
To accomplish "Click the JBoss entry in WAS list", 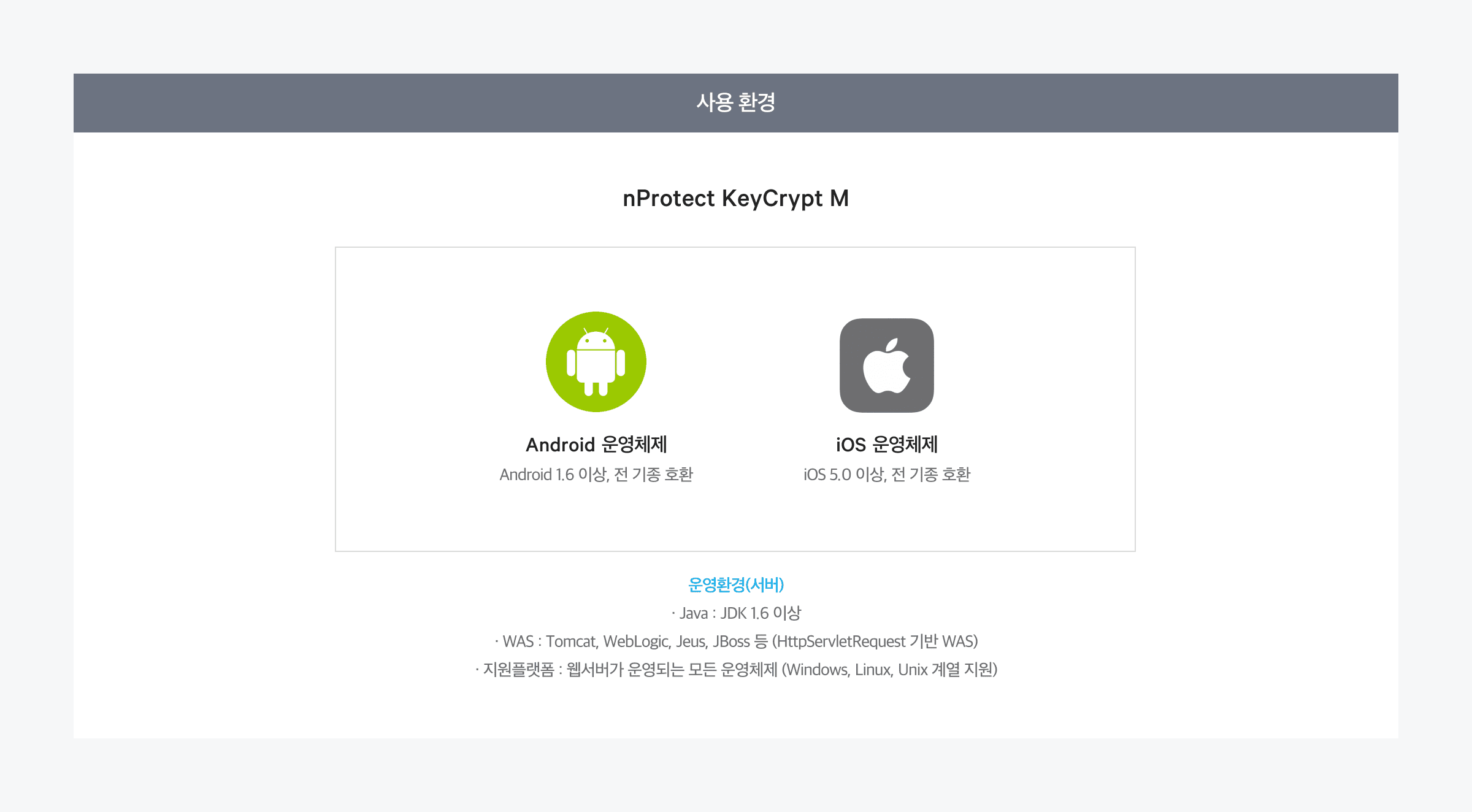I will tap(731, 642).
